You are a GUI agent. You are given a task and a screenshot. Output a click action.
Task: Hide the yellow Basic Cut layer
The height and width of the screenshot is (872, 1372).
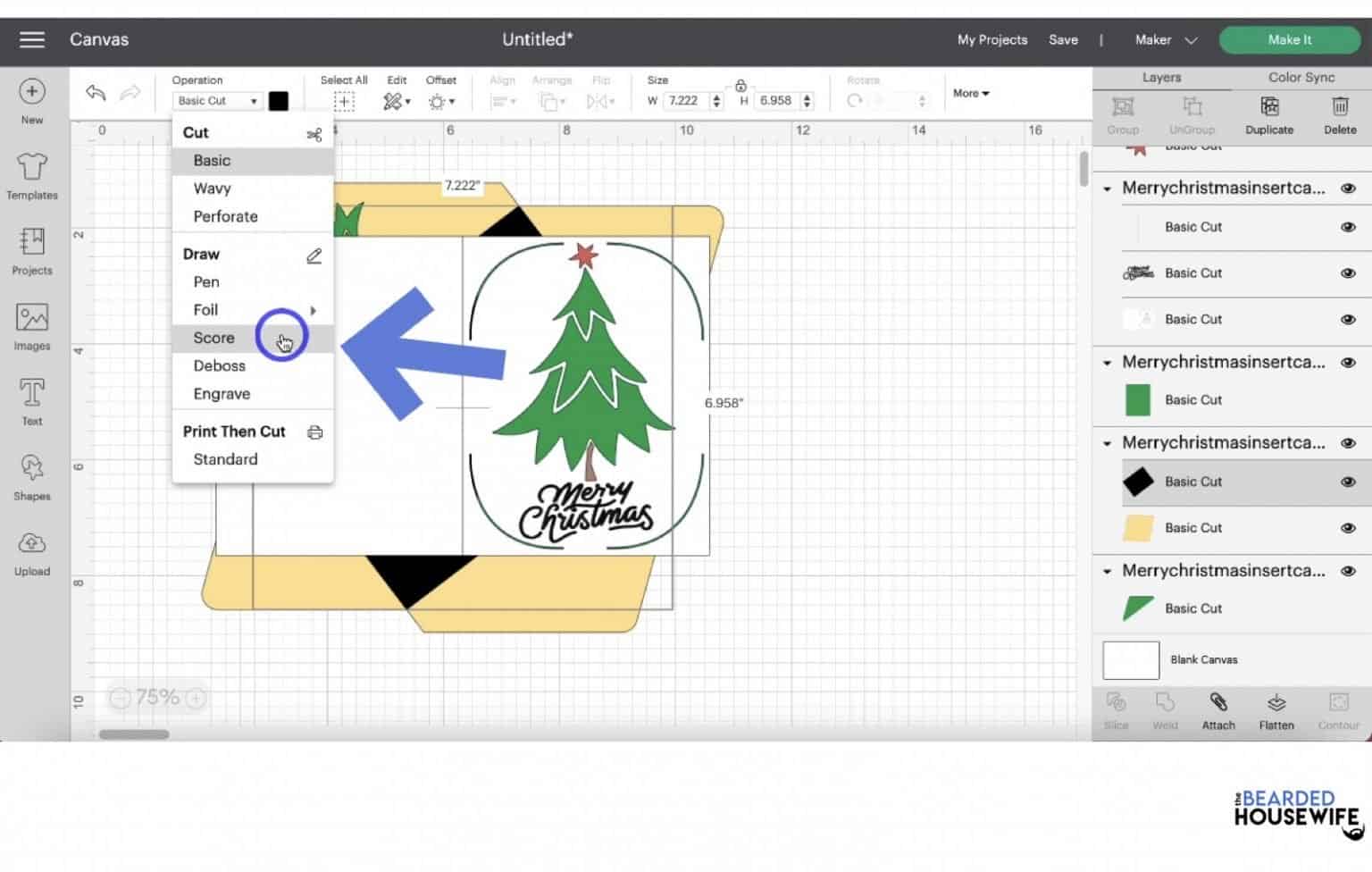coord(1347,527)
